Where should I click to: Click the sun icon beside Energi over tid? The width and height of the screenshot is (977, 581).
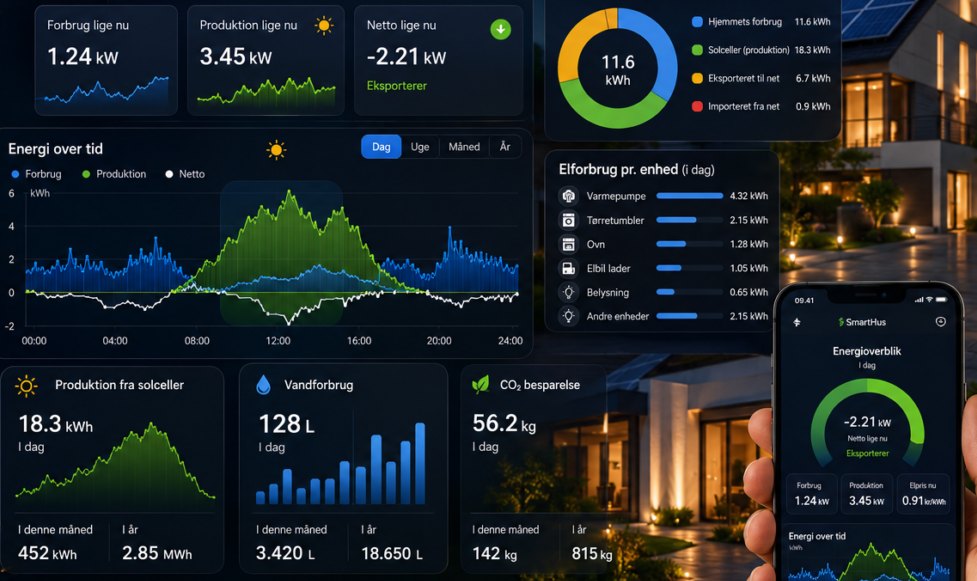(276, 150)
